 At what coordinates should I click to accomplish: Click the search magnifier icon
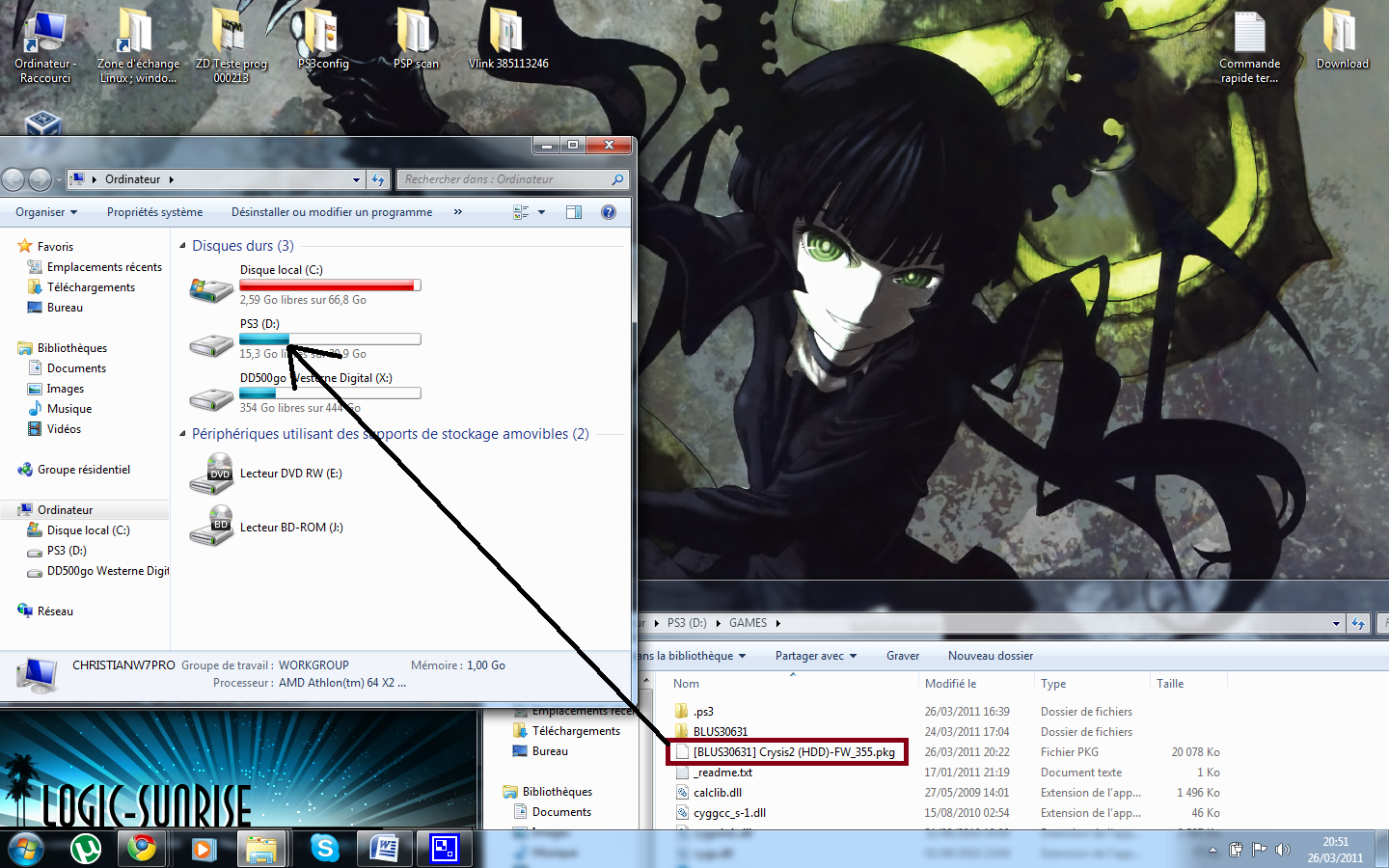[617, 179]
